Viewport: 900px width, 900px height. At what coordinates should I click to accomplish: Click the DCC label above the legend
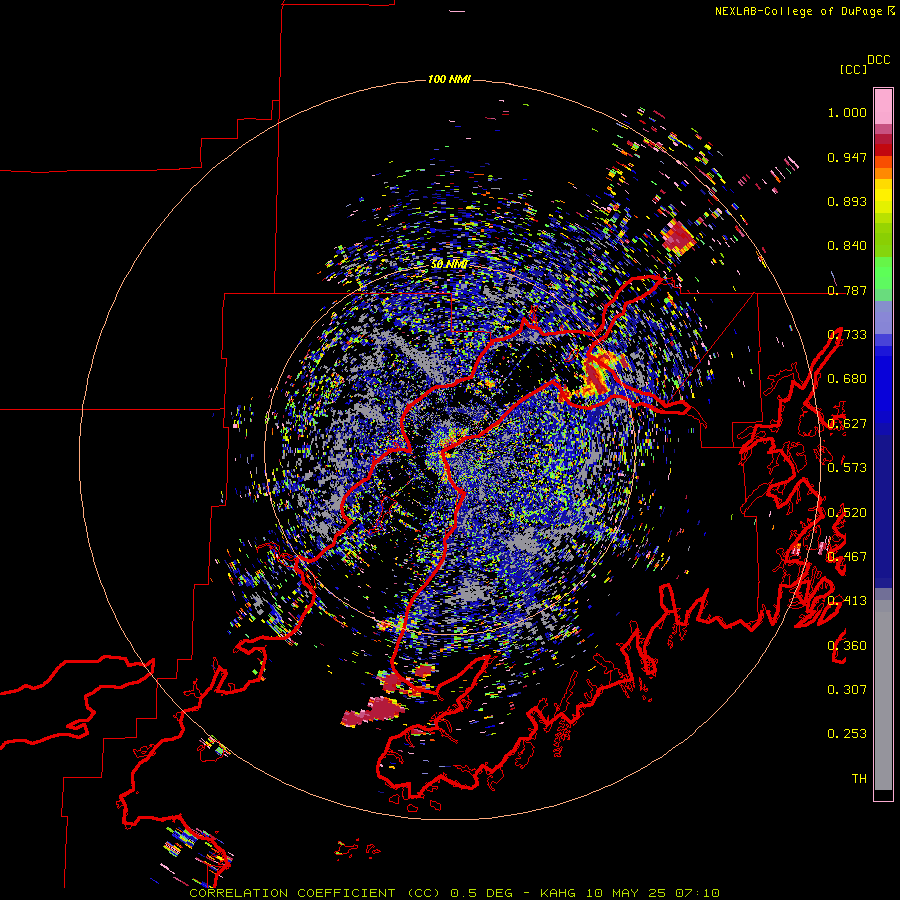tap(878, 60)
